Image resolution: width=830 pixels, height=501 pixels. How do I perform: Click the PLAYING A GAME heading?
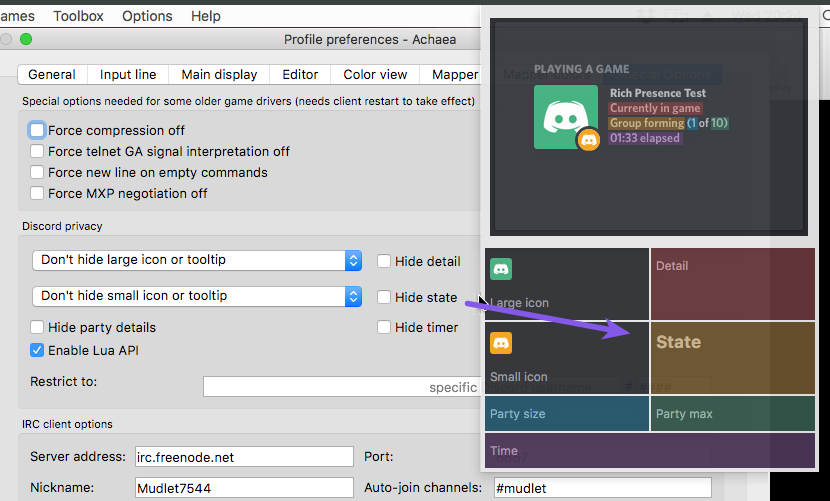click(582, 69)
